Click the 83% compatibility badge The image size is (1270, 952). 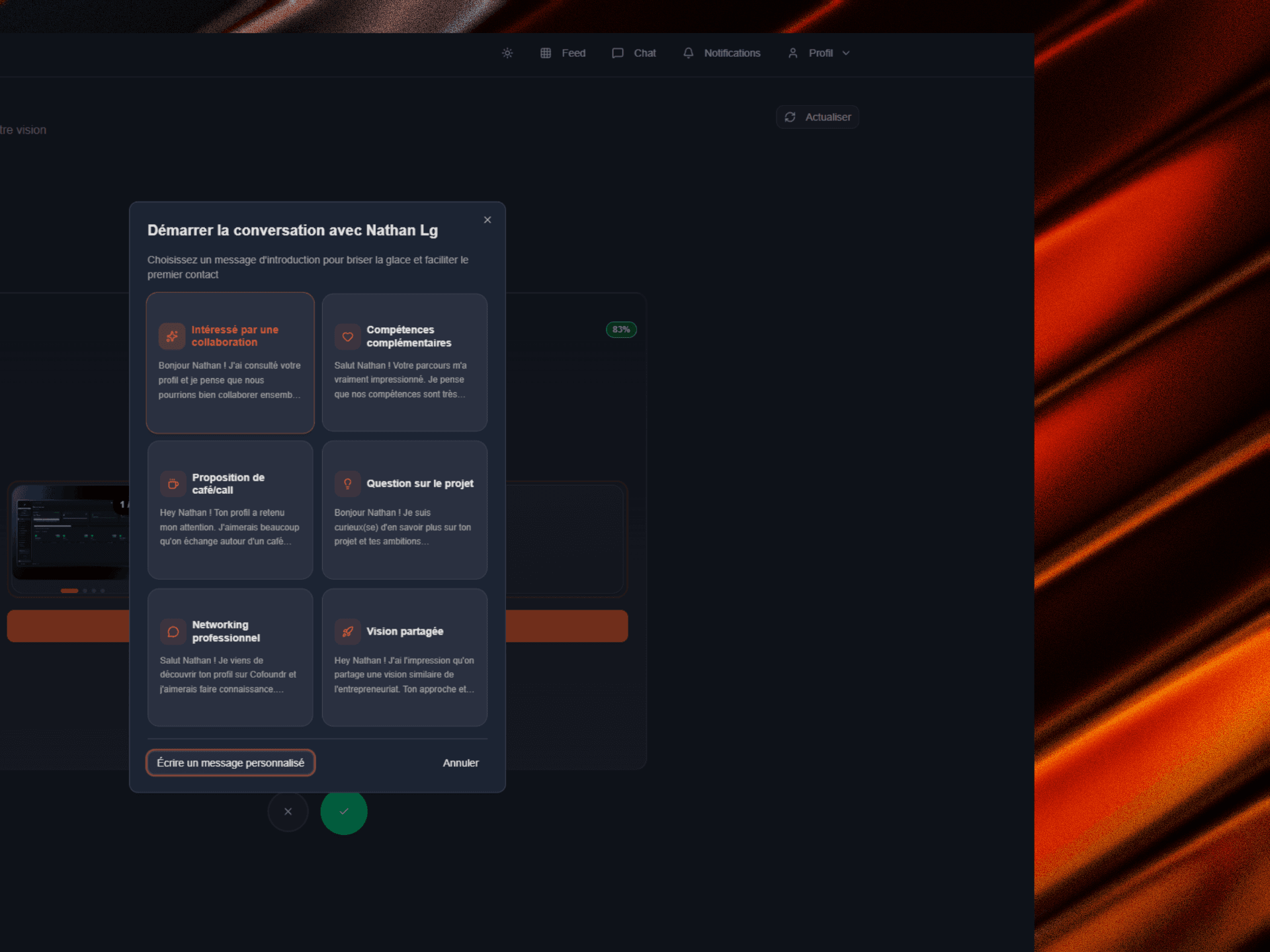pyautogui.click(x=620, y=329)
